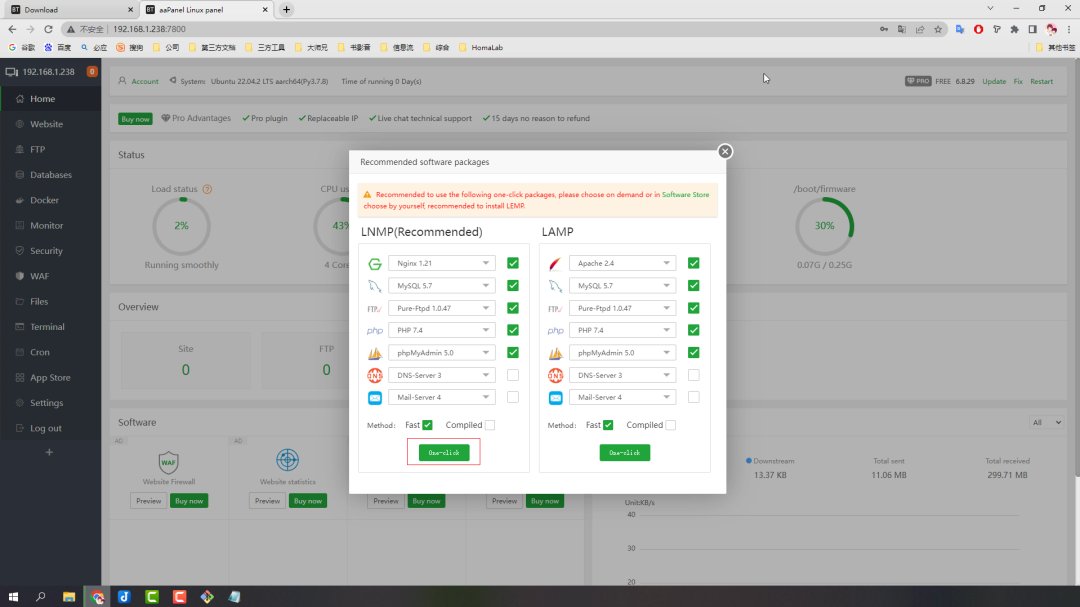The width and height of the screenshot is (1080, 607).
Task: Click the Account link
Action: [x=145, y=81]
